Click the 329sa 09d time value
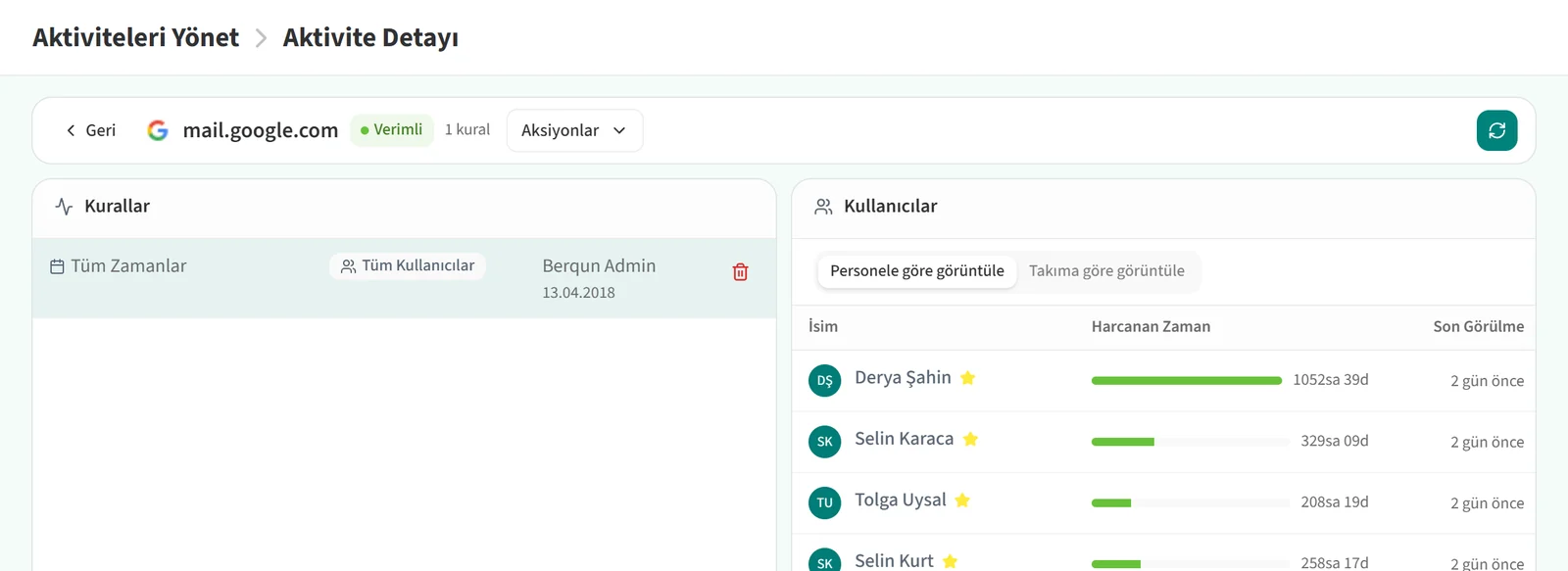The image size is (1568, 571). pos(1335,442)
